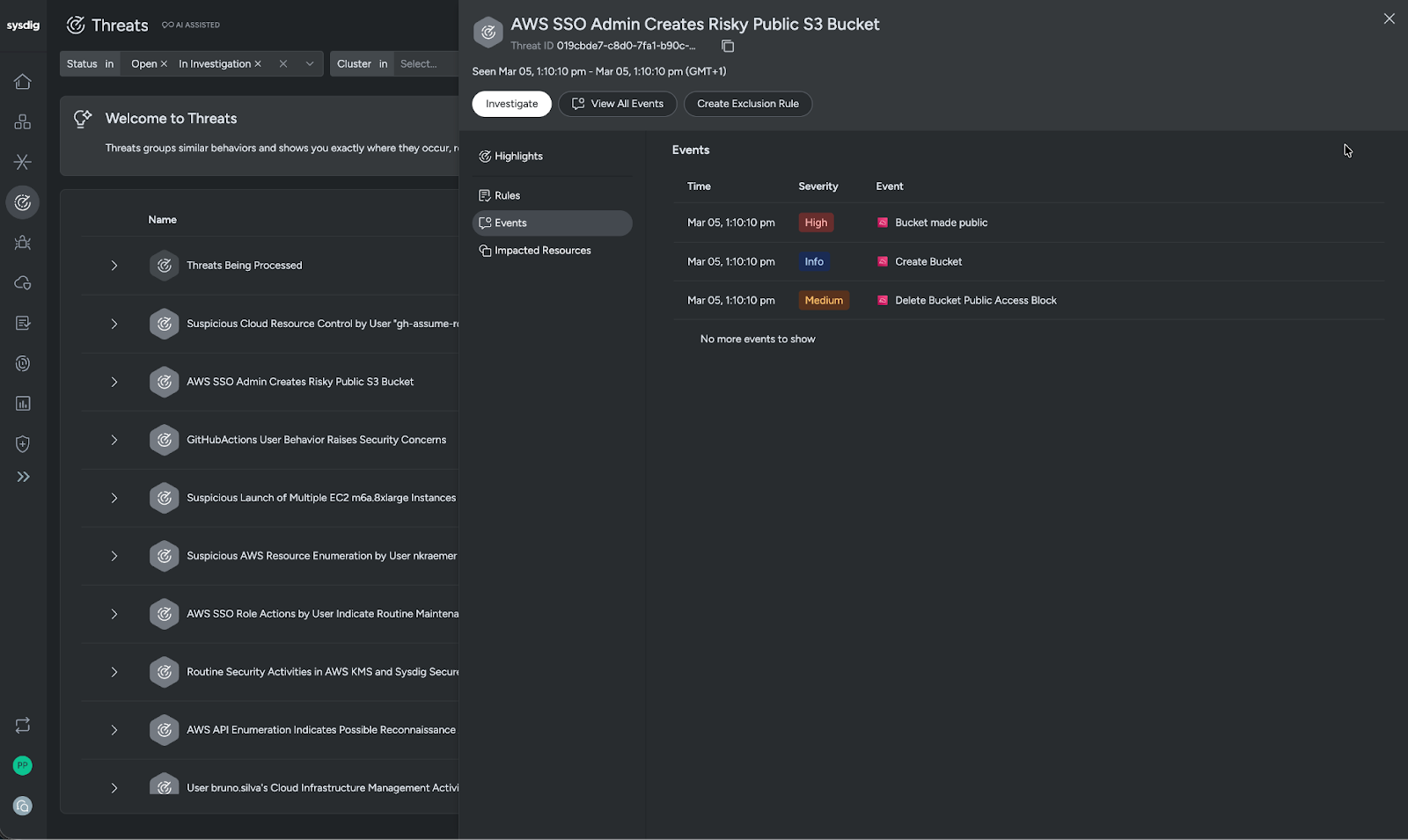Click the AI Assisted badge
1408x840 pixels.
191,26
